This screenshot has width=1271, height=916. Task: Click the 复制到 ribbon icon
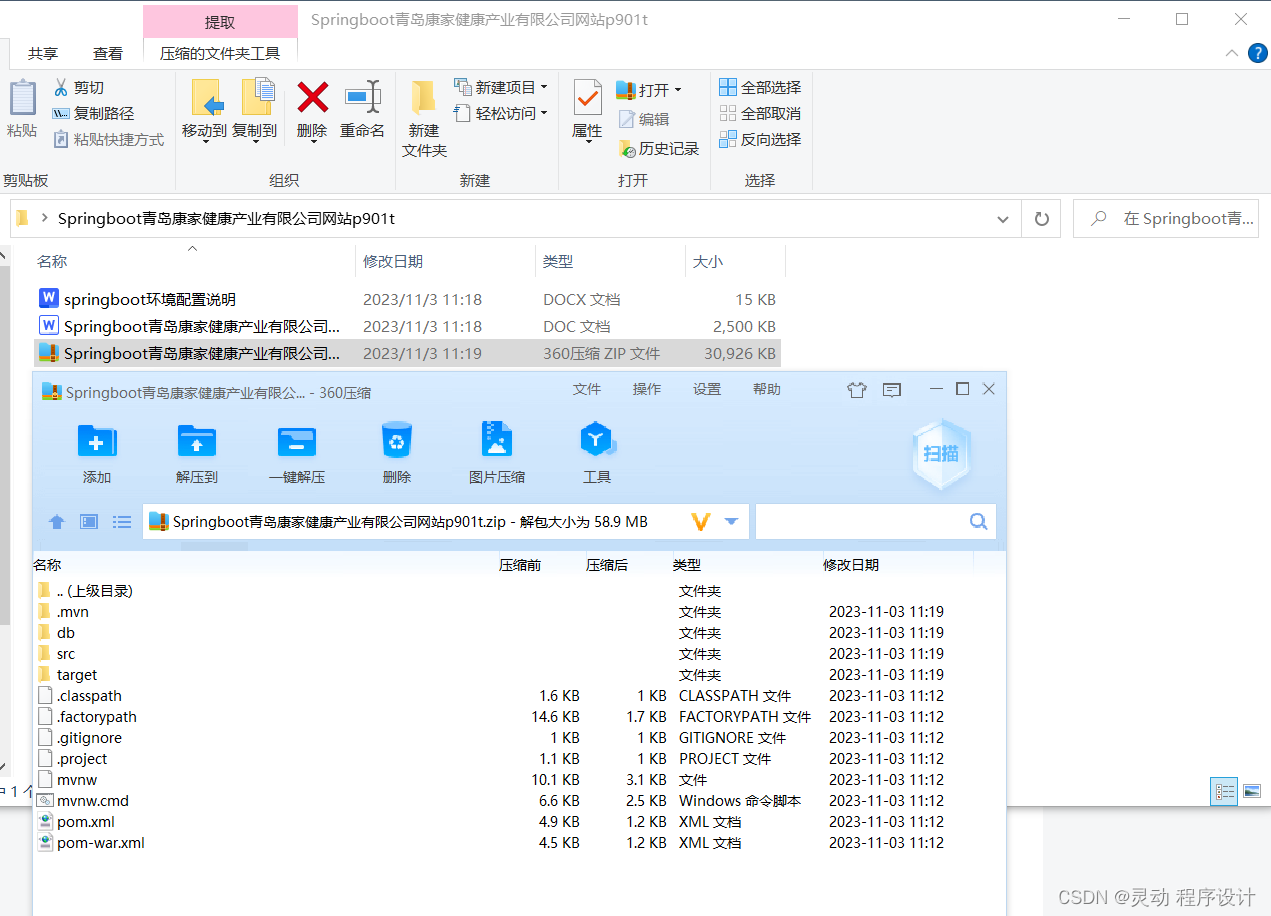tap(257, 98)
